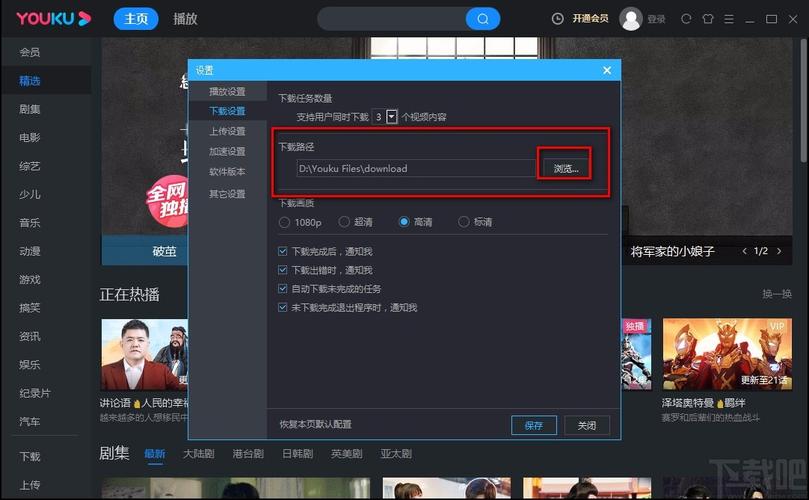Switch to the 主页 top tab

pos(136,19)
